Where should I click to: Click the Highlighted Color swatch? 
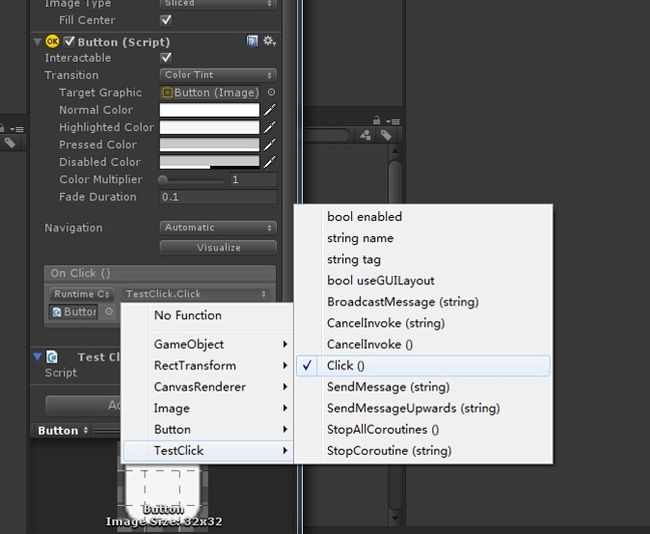pos(210,127)
